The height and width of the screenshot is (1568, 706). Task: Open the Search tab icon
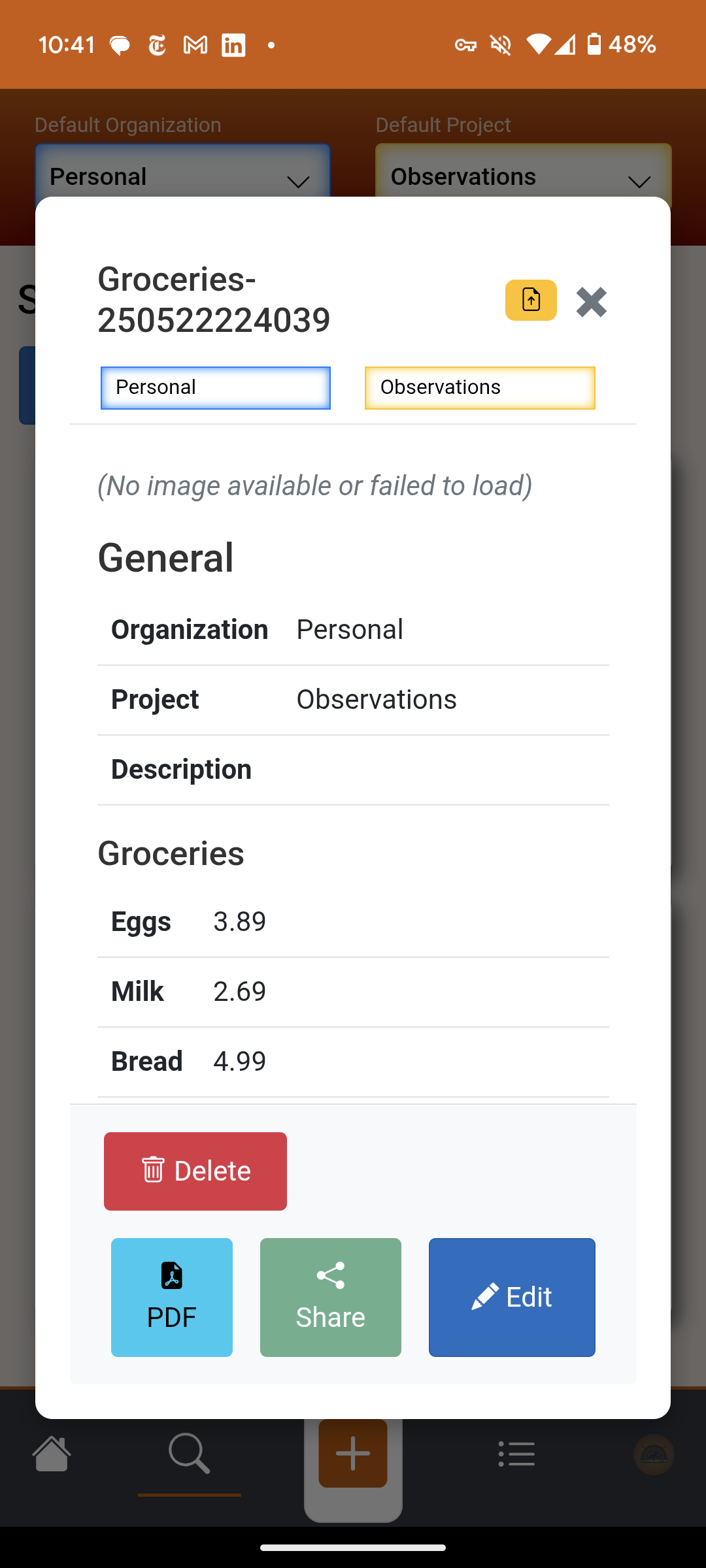click(189, 1454)
